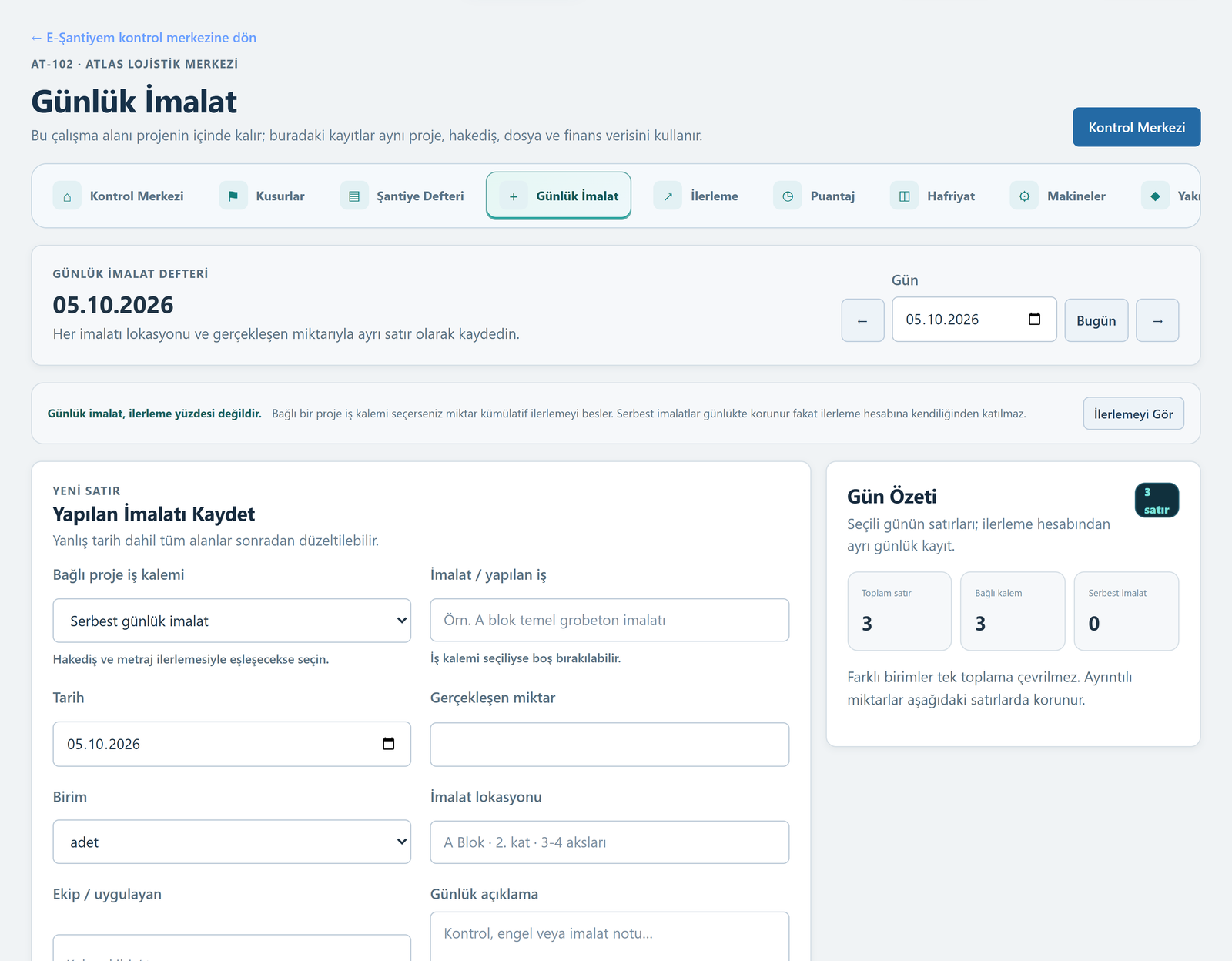Viewport: 1232px width, 961px height.
Task: Click the diamond icon of the cut-off tab
Action: pyautogui.click(x=1155, y=196)
